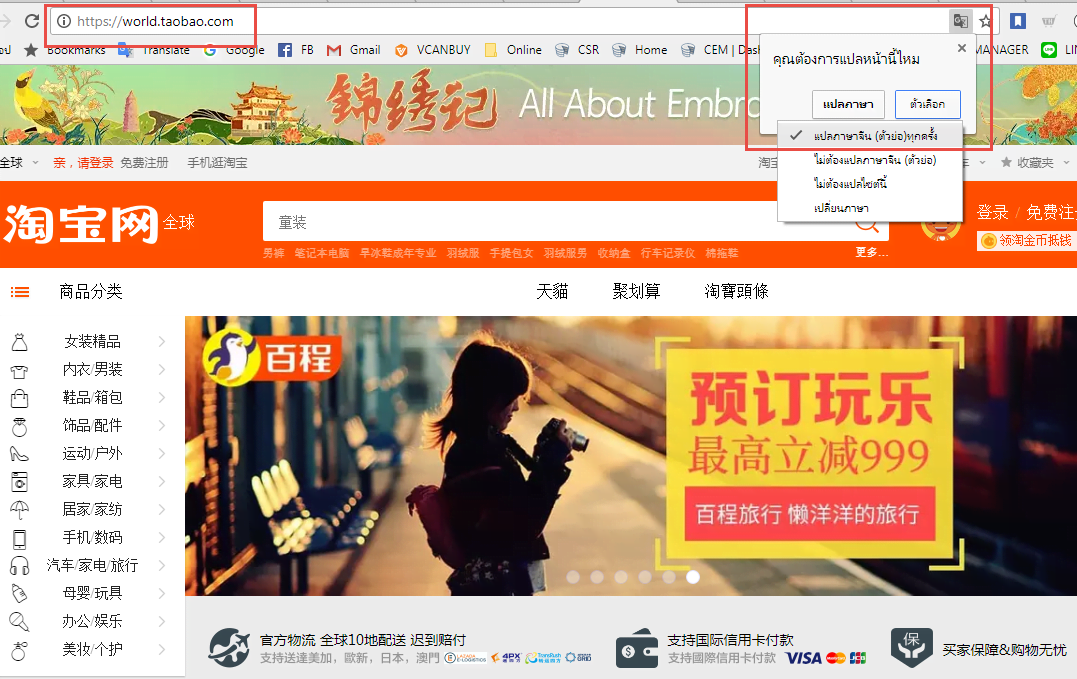The height and width of the screenshot is (679, 1077).
Task: Click the wallet icon for 支持国际信用卡付款
Action: click(x=637, y=648)
